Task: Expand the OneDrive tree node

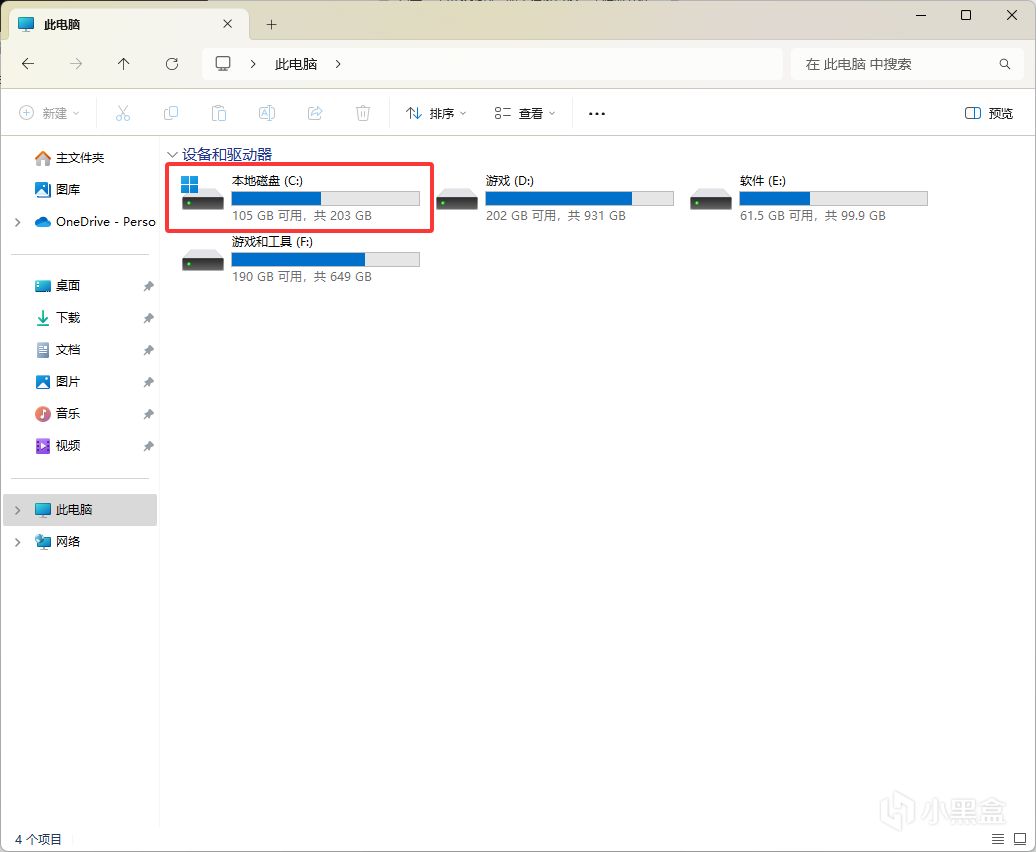Action: [18, 223]
